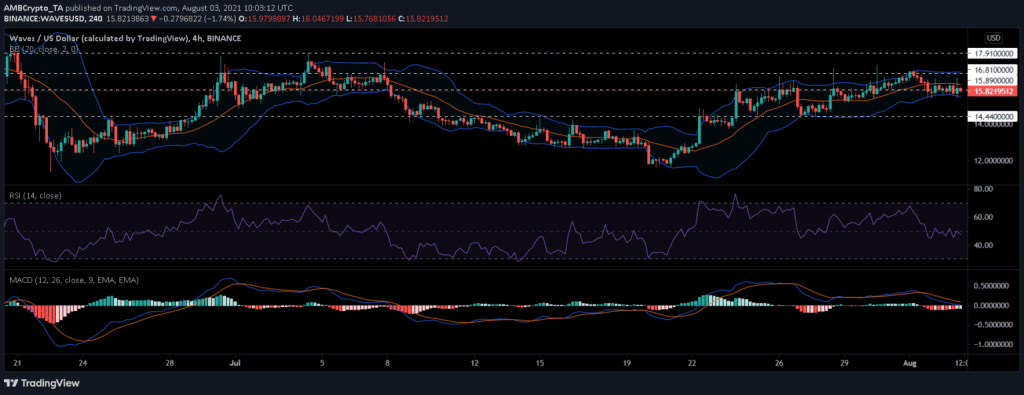
Task: Click the 16.8100000 price level label
Action: coord(994,69)
